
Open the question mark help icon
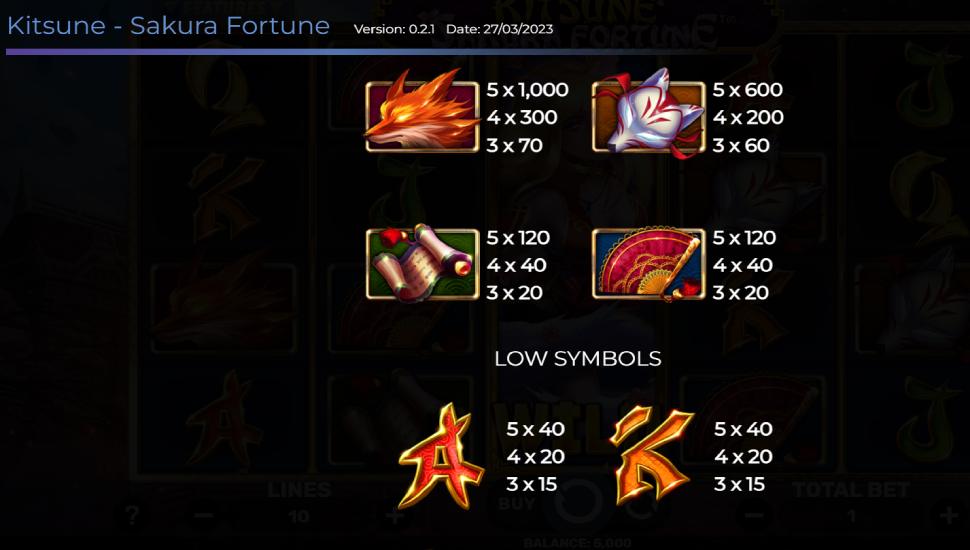pyautogui.click(x=131, y=515)
